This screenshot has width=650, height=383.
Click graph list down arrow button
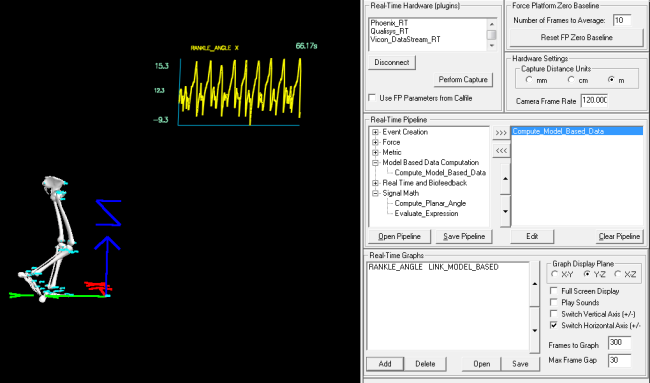click(535, 330)
